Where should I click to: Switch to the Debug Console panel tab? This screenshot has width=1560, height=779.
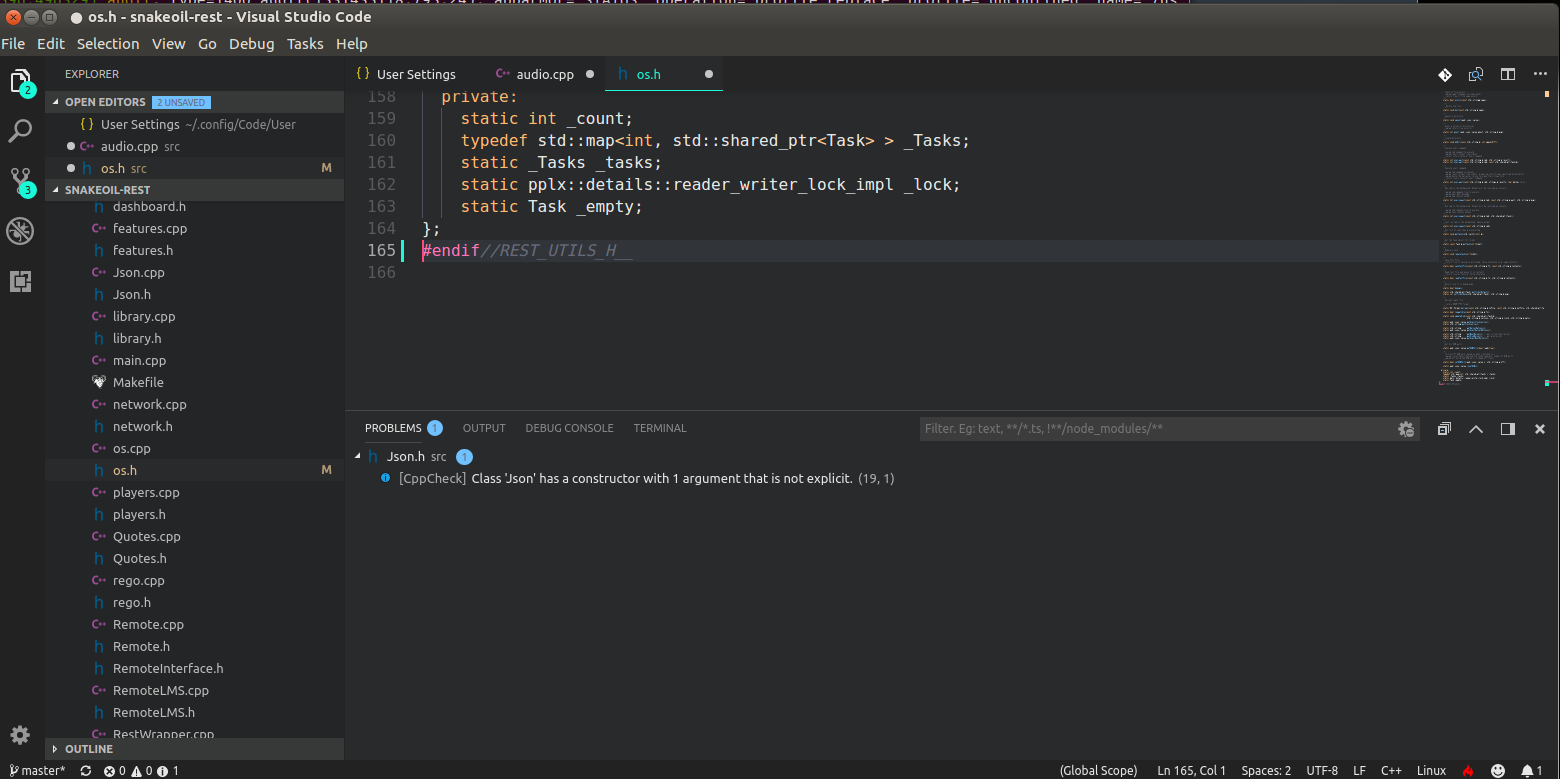pos(569,428)
